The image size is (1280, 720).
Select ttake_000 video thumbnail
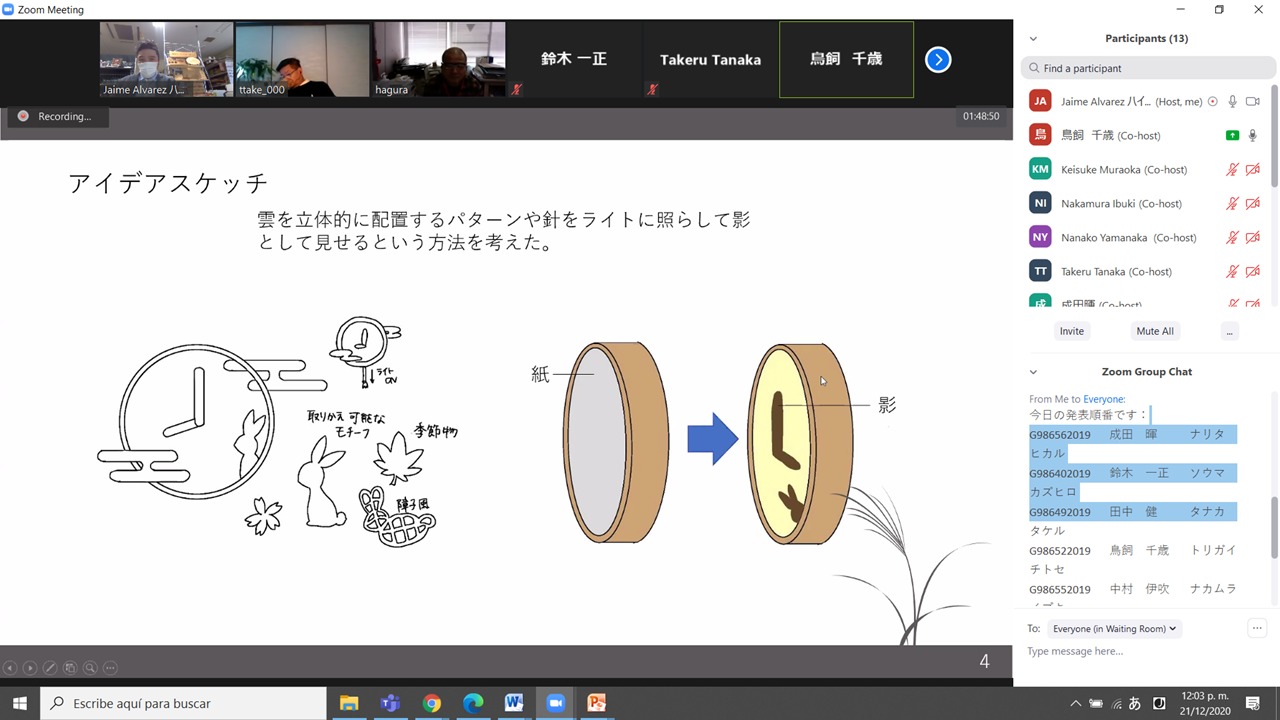pos(302,60)
